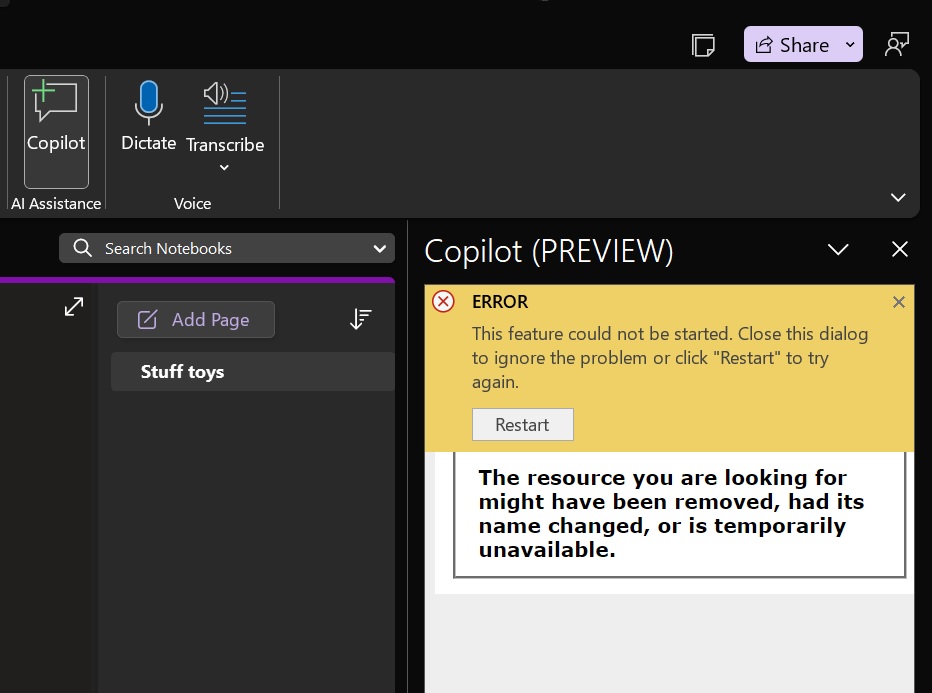Collapse the ribbon using the bottom-right chevron
The image size is (932, 693).
898,197
